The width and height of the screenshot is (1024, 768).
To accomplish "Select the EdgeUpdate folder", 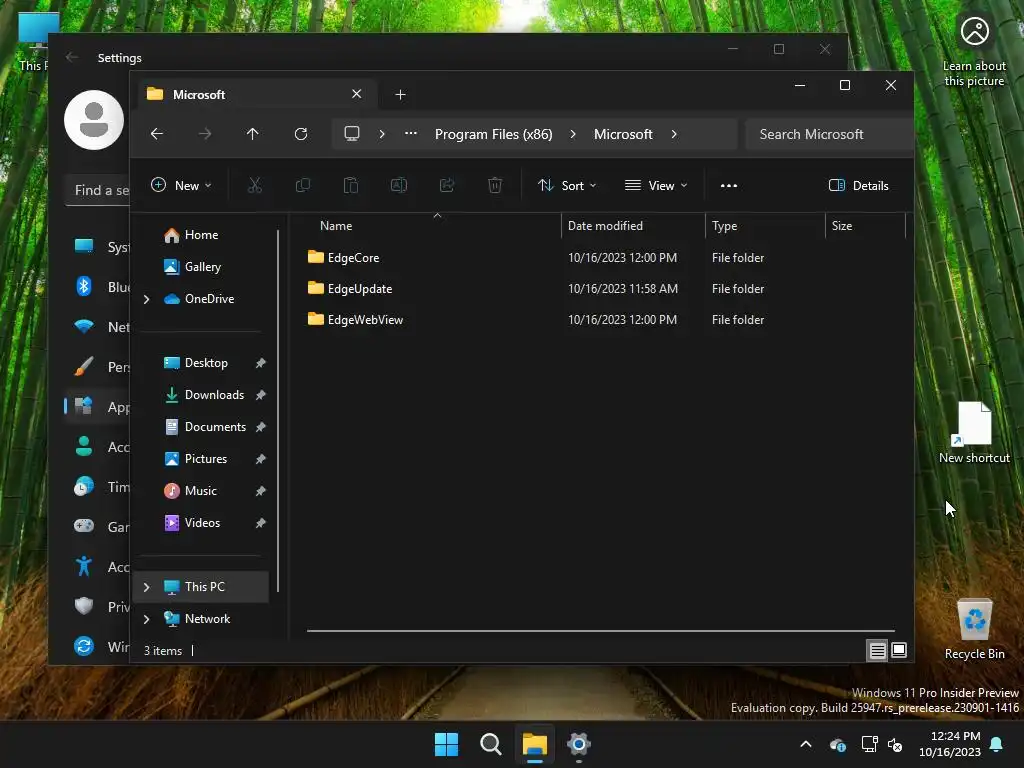I will coord(350,289).
